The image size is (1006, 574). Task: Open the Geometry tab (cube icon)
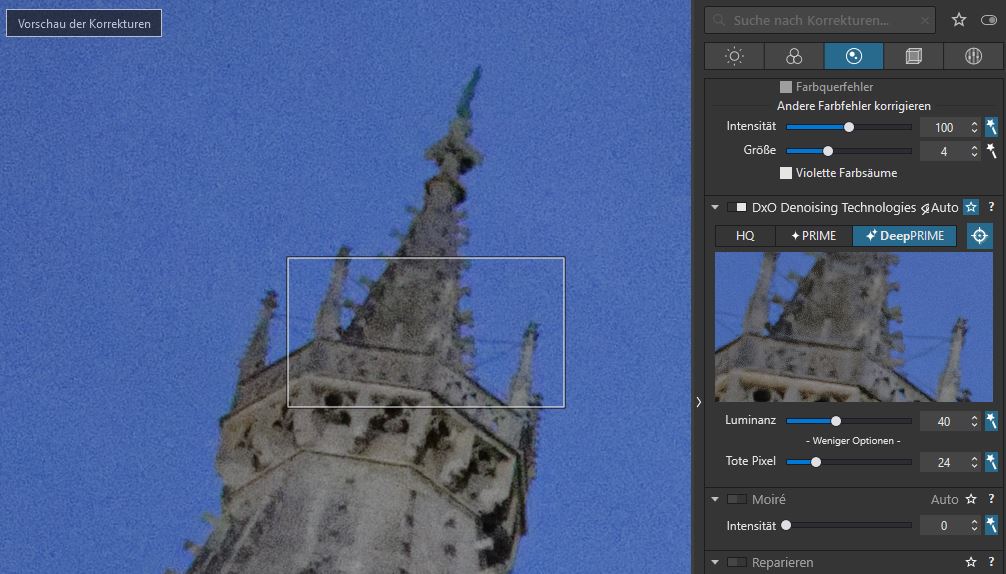coord(913,56)
